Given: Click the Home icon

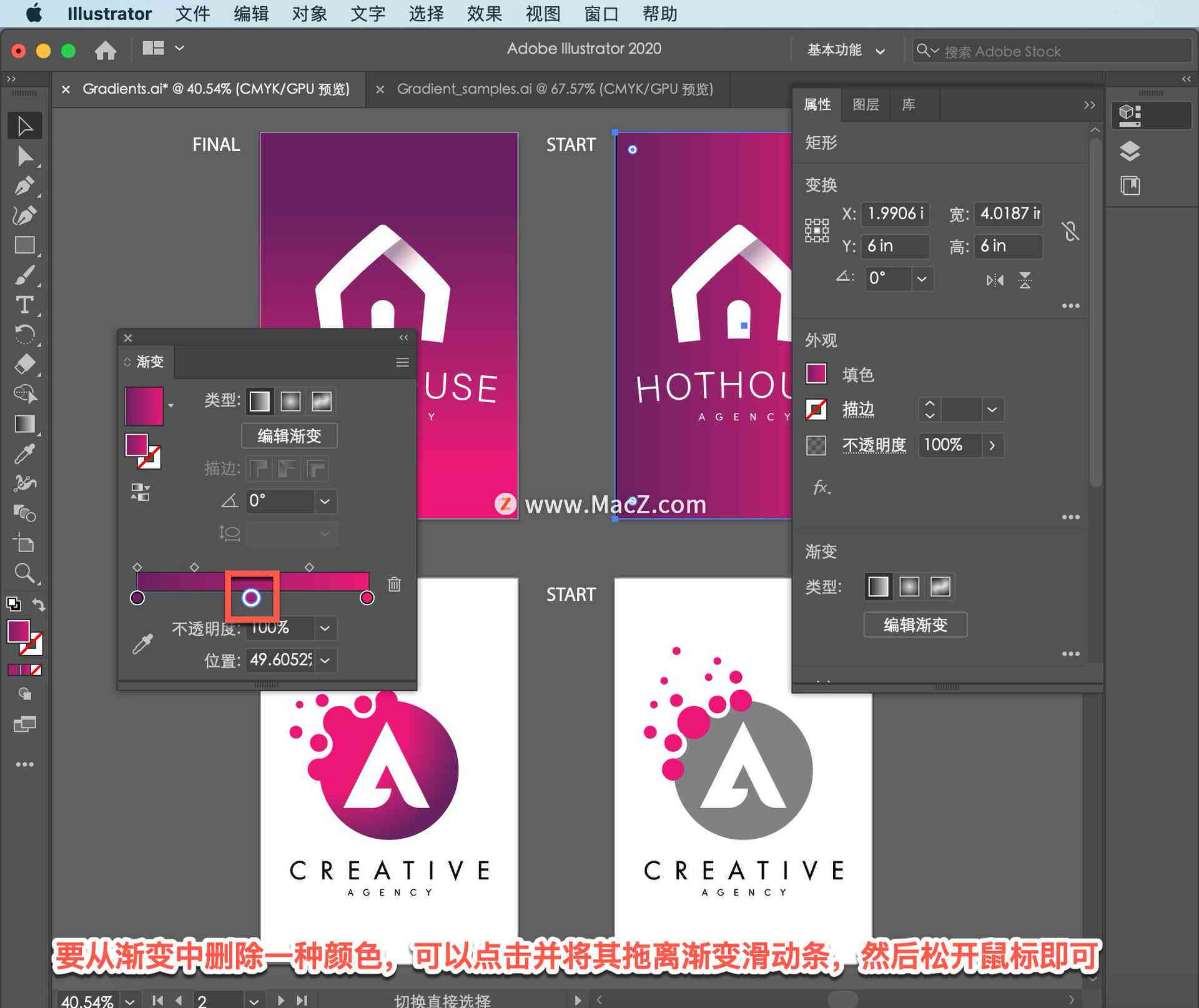Looking at the screenshot, I should [x=105, y=50].
